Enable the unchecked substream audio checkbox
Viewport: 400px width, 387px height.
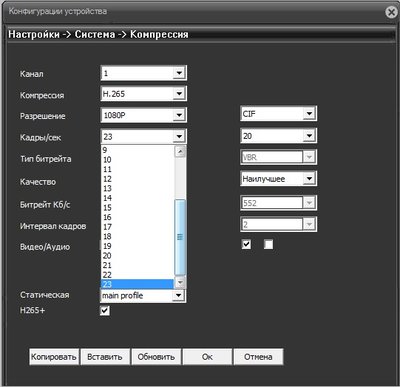(x=268, y=244)
